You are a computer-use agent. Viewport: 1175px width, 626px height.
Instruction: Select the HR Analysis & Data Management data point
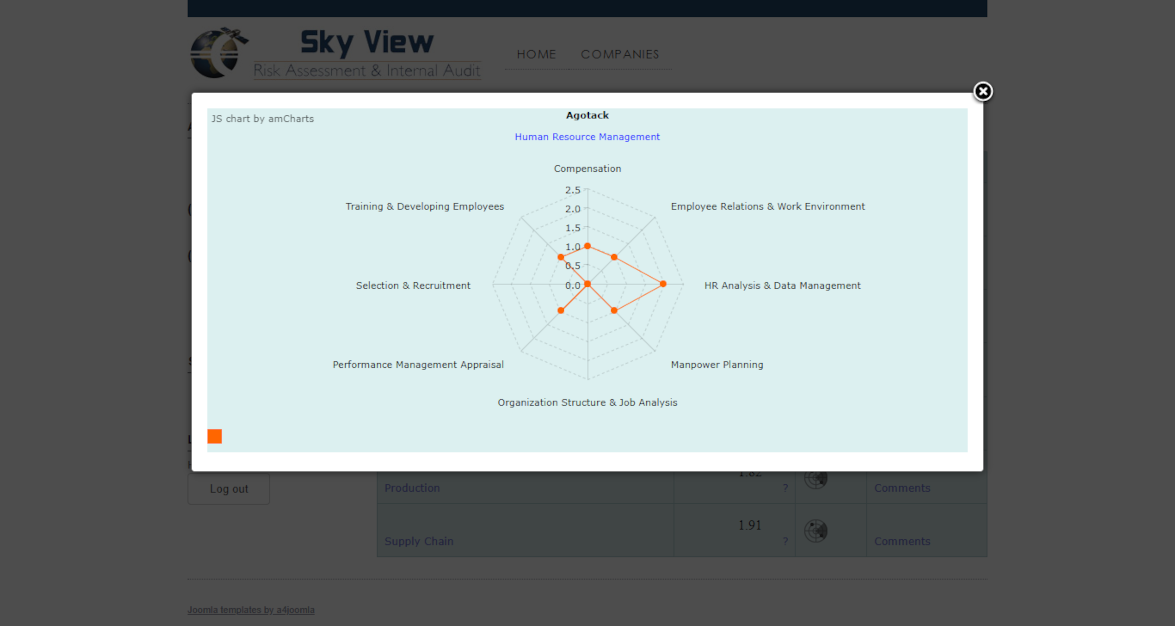click(x=663, y=284)
